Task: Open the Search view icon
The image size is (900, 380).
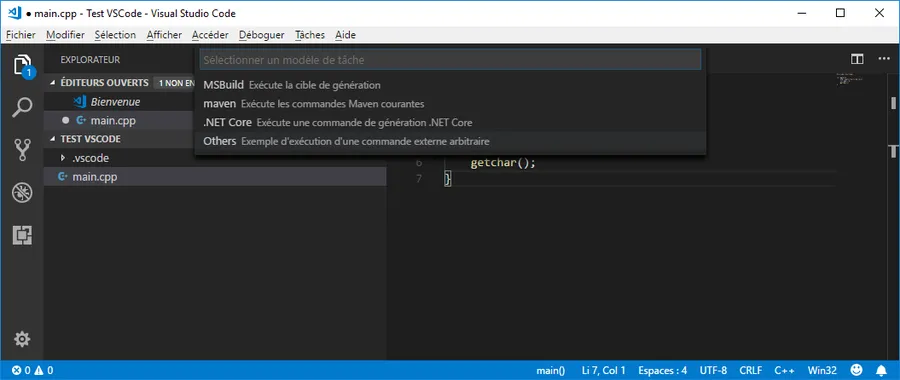Action: [x=22, y=107]
